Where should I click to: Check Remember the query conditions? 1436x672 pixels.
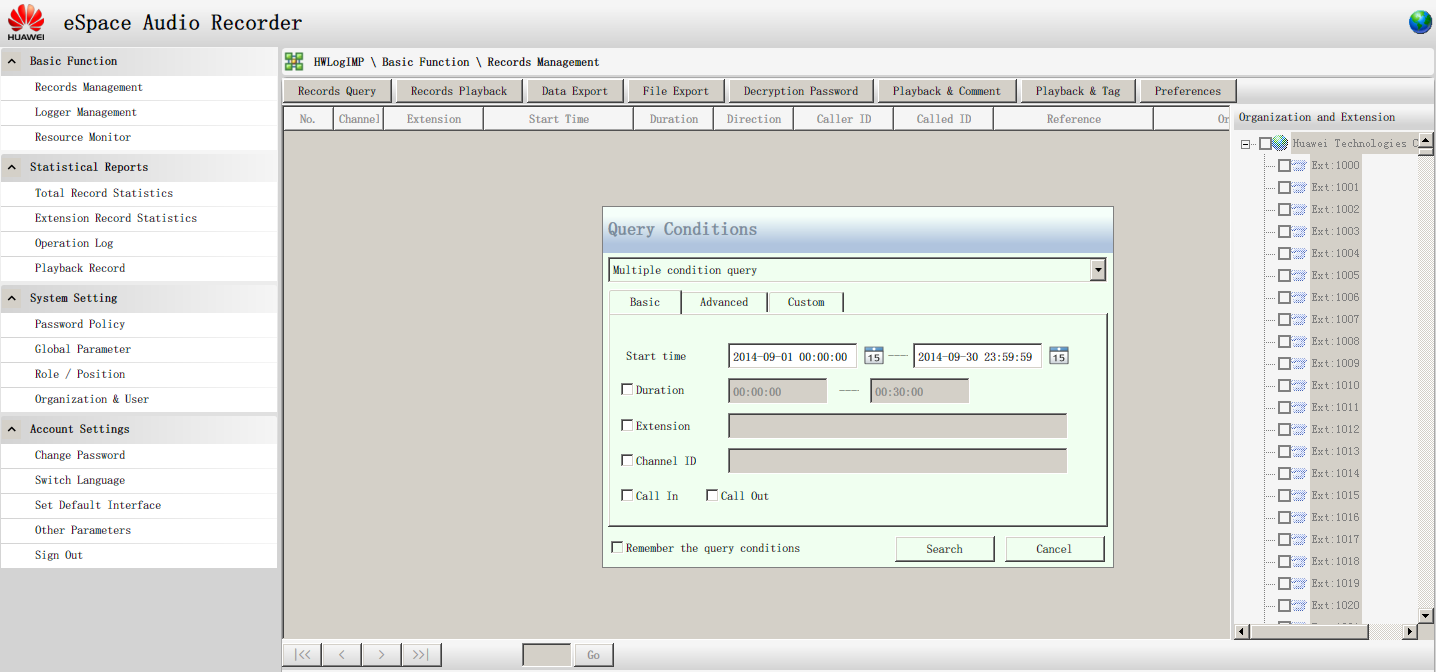[617, 548]
